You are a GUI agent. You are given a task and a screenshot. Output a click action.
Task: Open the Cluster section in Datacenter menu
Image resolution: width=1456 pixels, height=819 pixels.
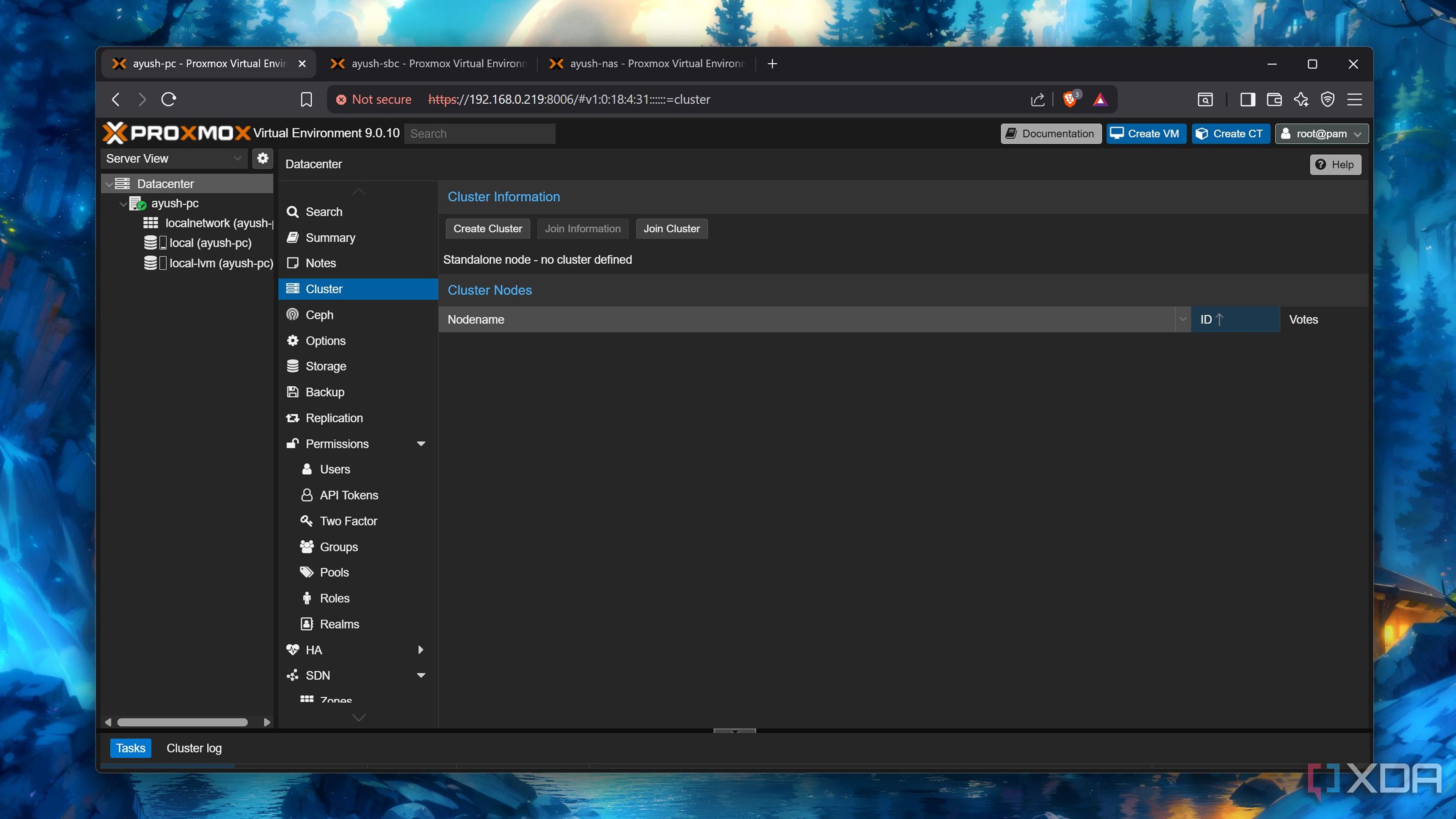point(358,289)
